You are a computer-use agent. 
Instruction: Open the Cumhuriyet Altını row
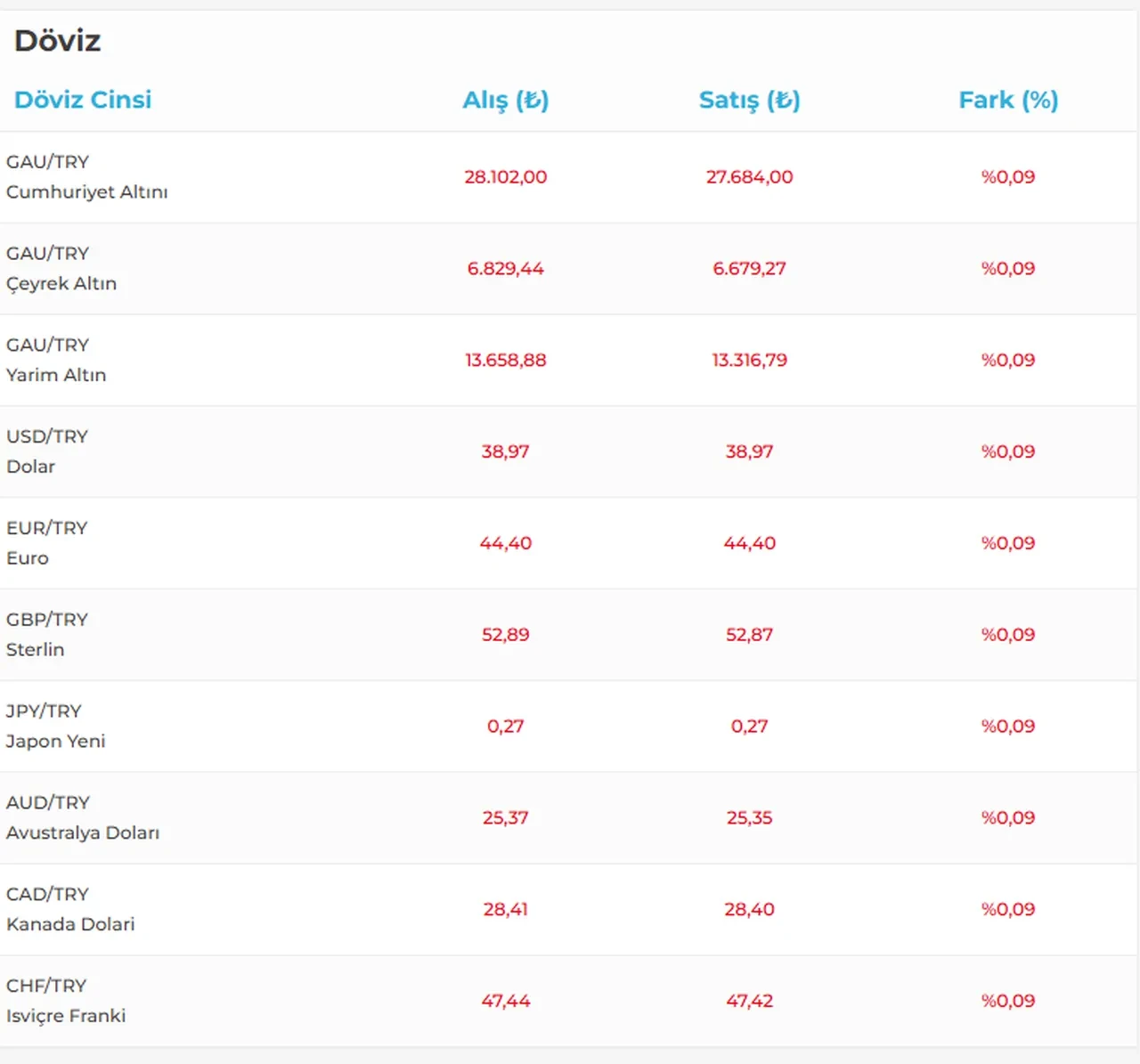pyautogui.click(x=86, y=191)
